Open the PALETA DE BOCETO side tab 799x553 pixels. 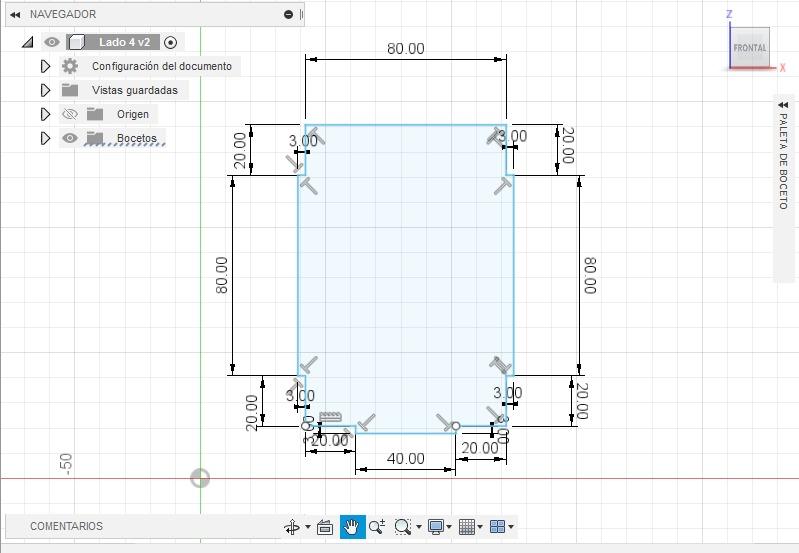[783, 161]
